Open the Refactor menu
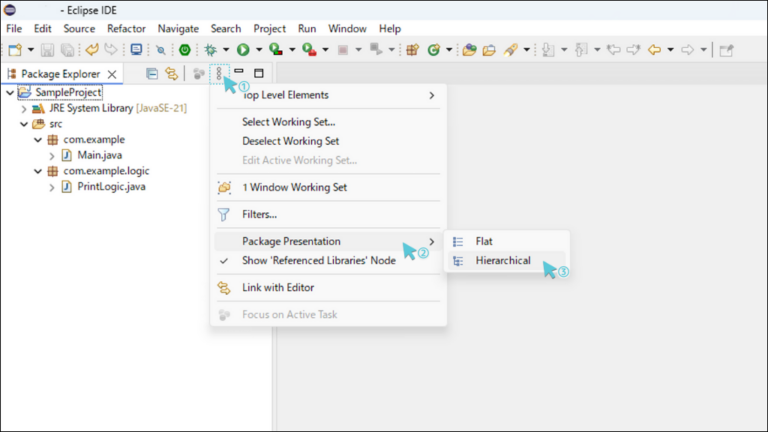This screenshot has height=432, width=768. 126,28
